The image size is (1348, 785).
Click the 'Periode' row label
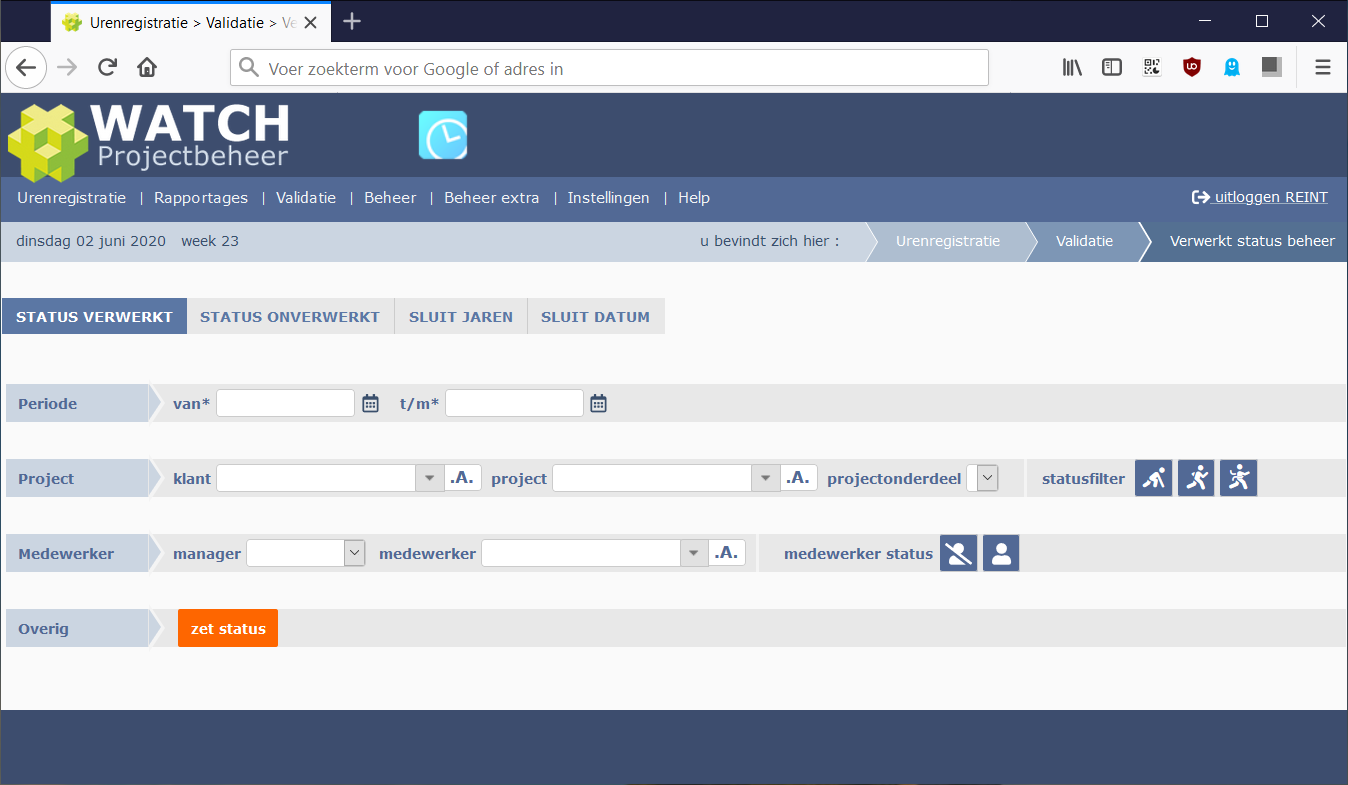[47, 404]
